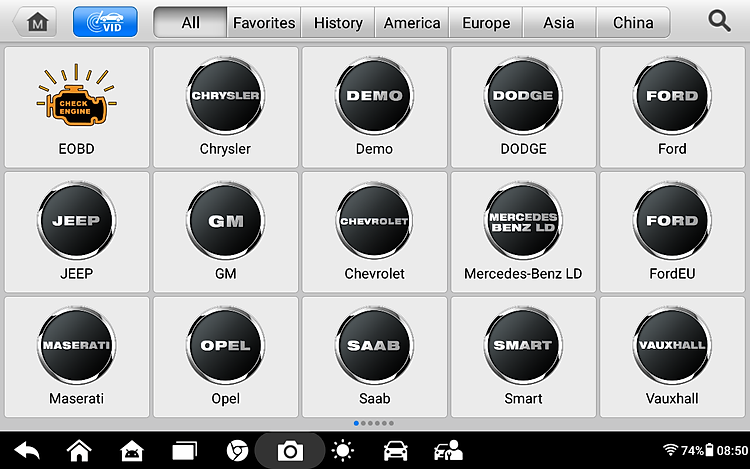Open the JEEP diagnostics tile
750x469 pixels.
[77, 232]
